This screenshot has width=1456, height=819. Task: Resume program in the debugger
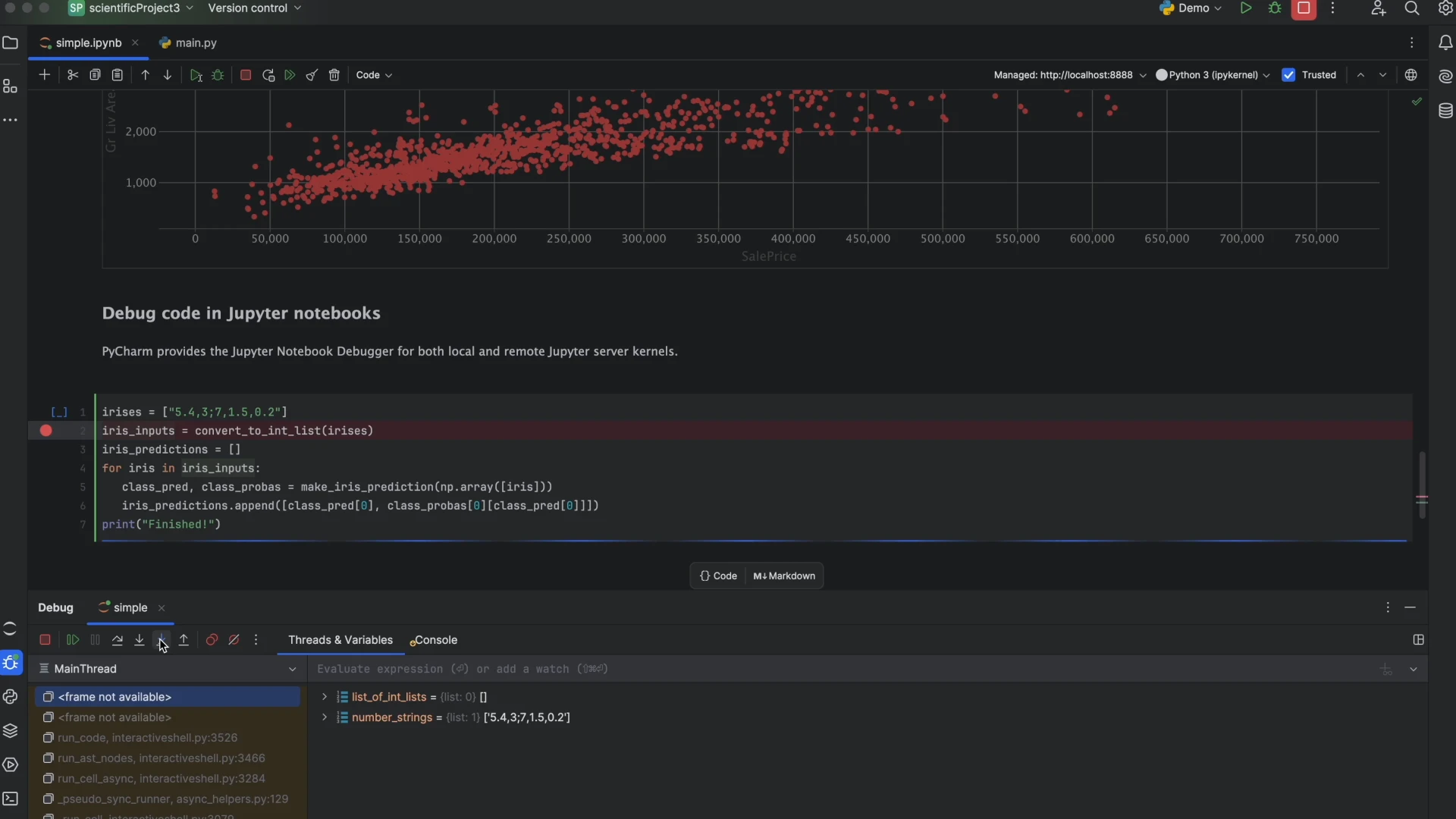(x=73, y=640)
